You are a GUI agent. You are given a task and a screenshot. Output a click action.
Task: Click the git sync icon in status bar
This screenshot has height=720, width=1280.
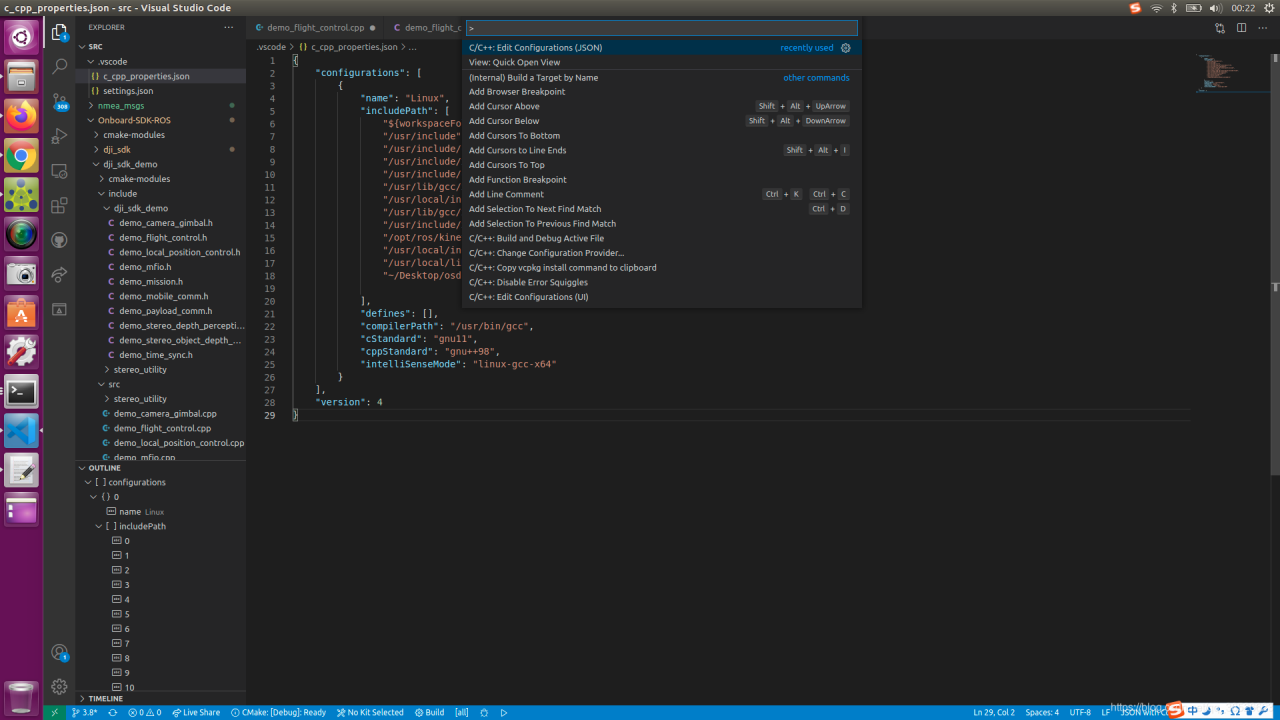(112, 712)
